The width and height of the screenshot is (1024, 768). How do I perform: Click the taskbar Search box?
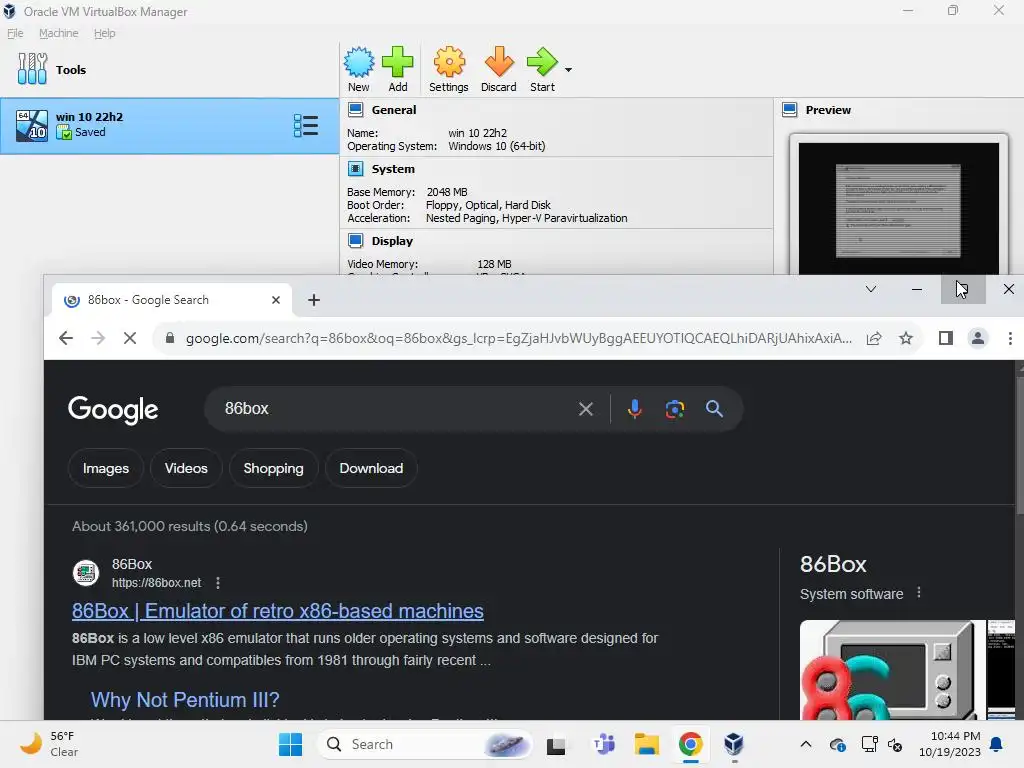pos(424,744)
